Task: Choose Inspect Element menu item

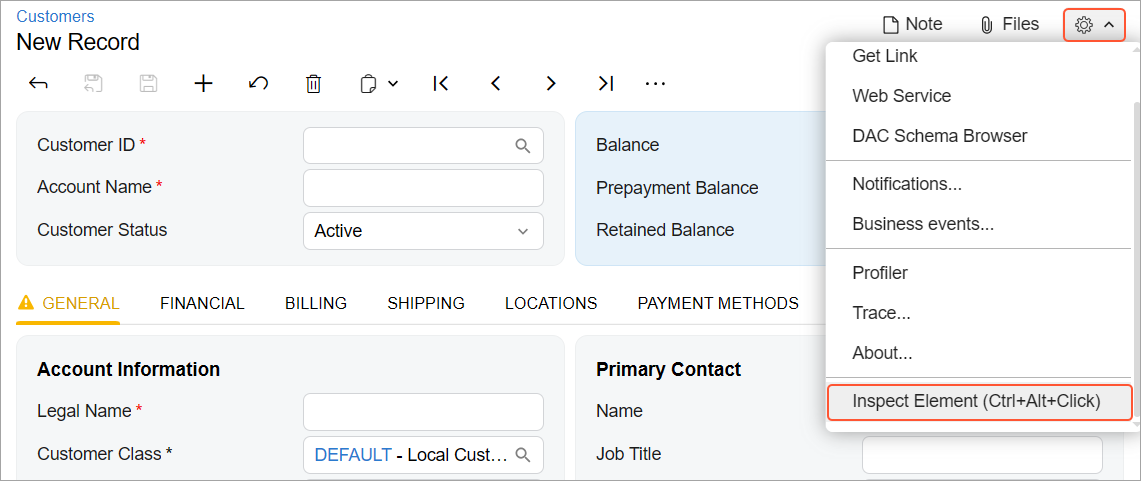Action: (x=979, y=401)
